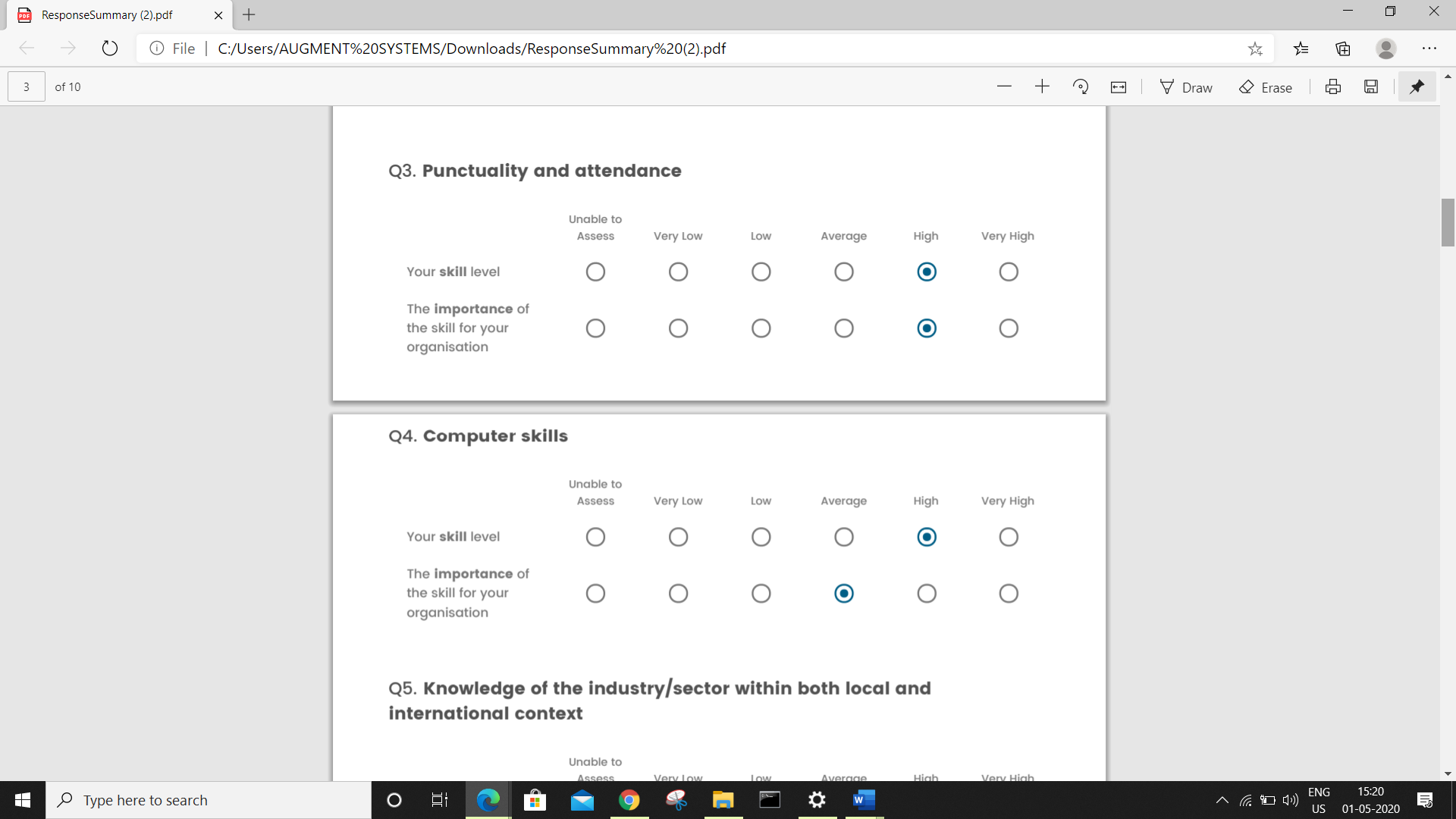This screenshot has height=819, width=1456.
Task: Select the Draw tool
Action: point(1186,87)
